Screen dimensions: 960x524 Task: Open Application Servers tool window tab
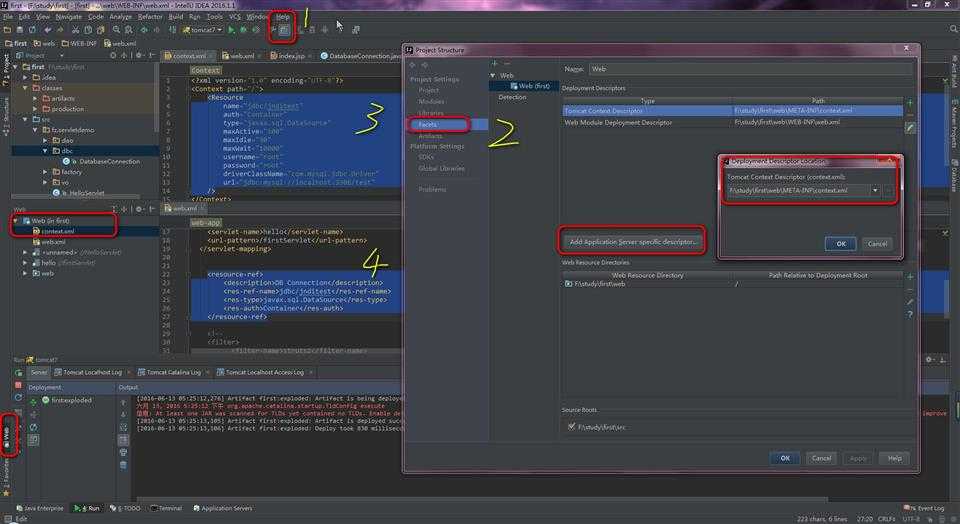point(222,508)
